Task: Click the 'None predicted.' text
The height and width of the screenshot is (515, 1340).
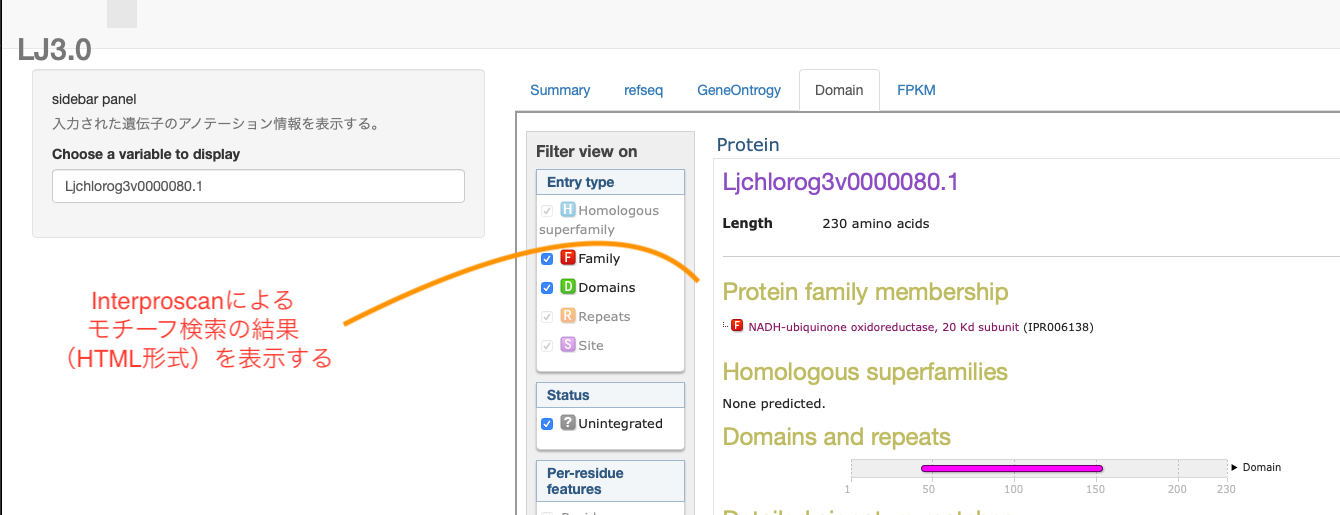Action: point(774,404)
